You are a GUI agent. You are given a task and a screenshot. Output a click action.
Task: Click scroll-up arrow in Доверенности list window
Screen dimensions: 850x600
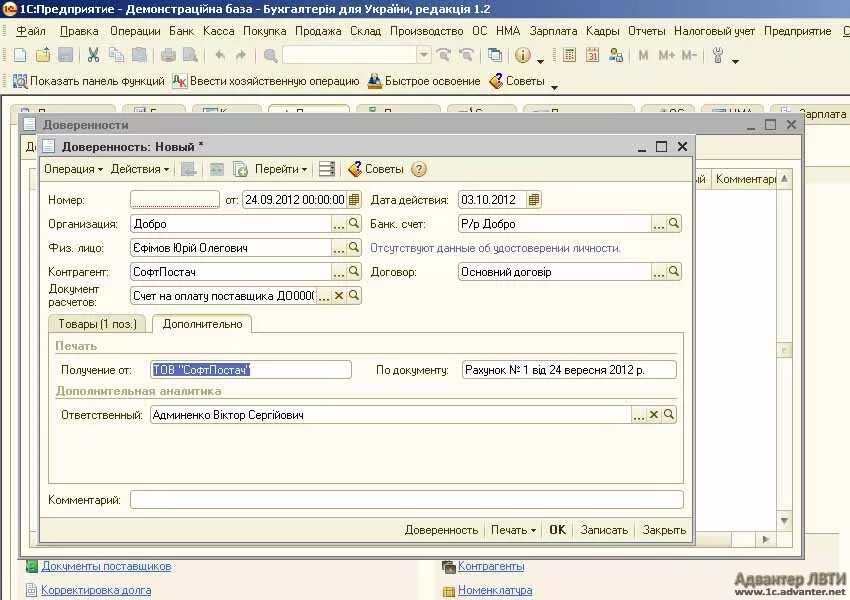tap(784, 178)
